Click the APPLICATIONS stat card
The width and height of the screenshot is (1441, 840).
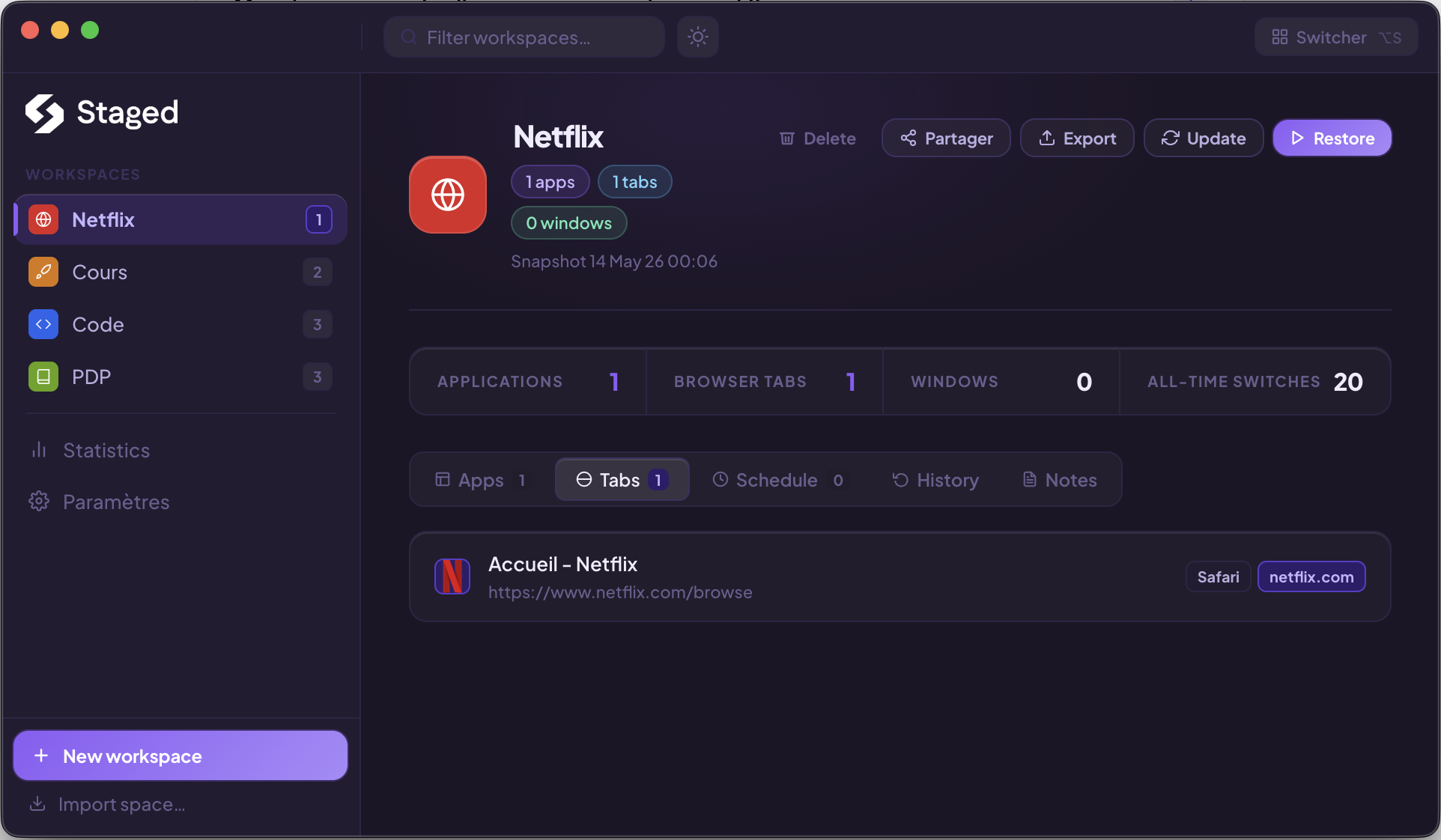pyautogui.click(x=528, y=382)
